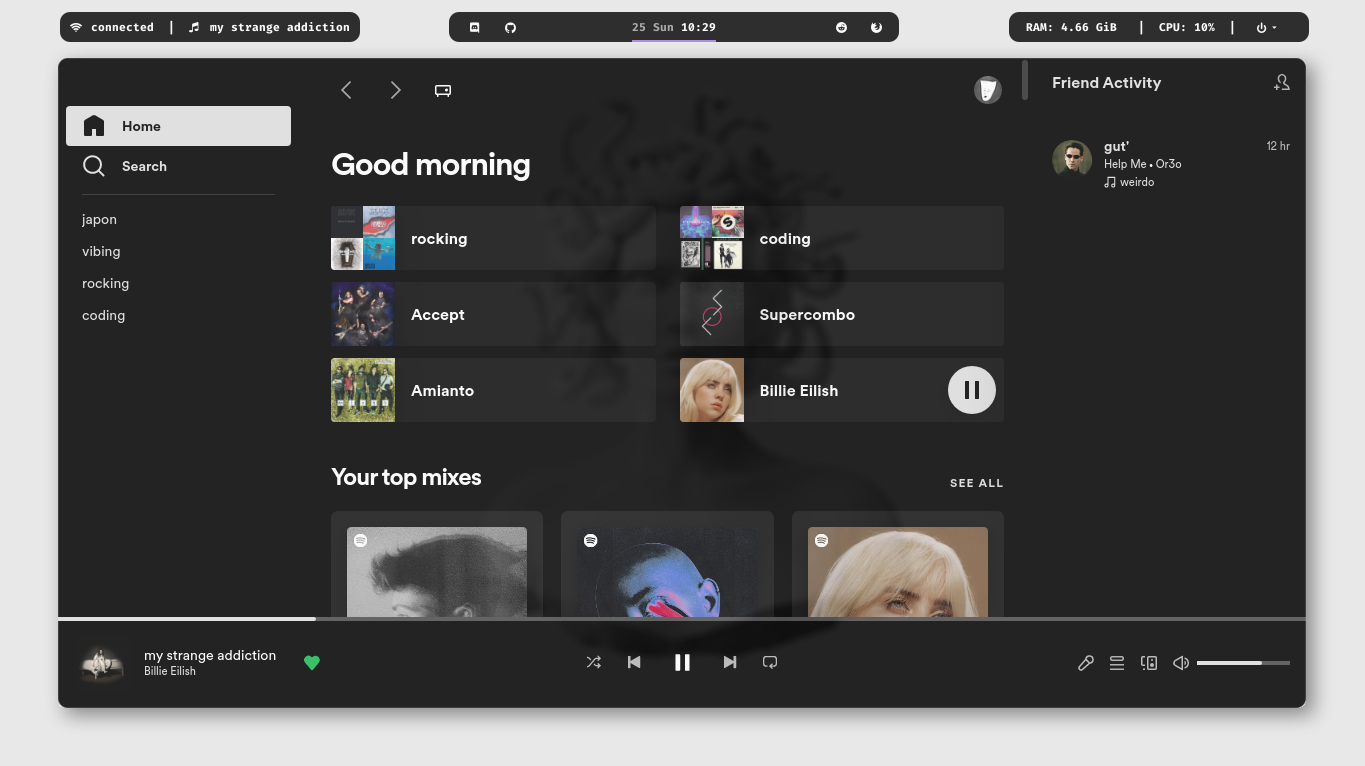Click the Good morning heading
Viewport: 1365px width, 766px height.
pyautogui.click(x=431, y=164)
